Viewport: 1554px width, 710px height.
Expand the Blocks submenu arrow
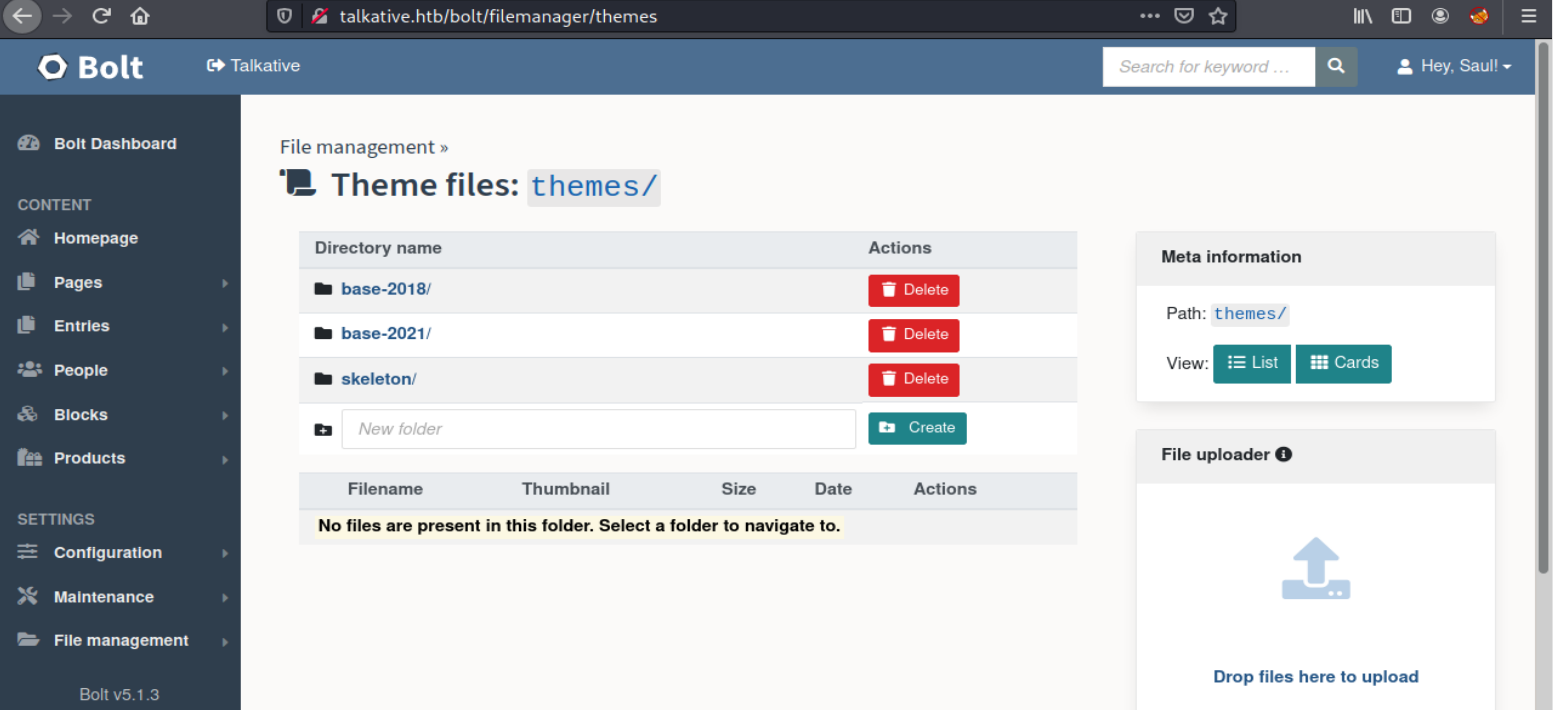pyautogui.click(x=225, y=415)
